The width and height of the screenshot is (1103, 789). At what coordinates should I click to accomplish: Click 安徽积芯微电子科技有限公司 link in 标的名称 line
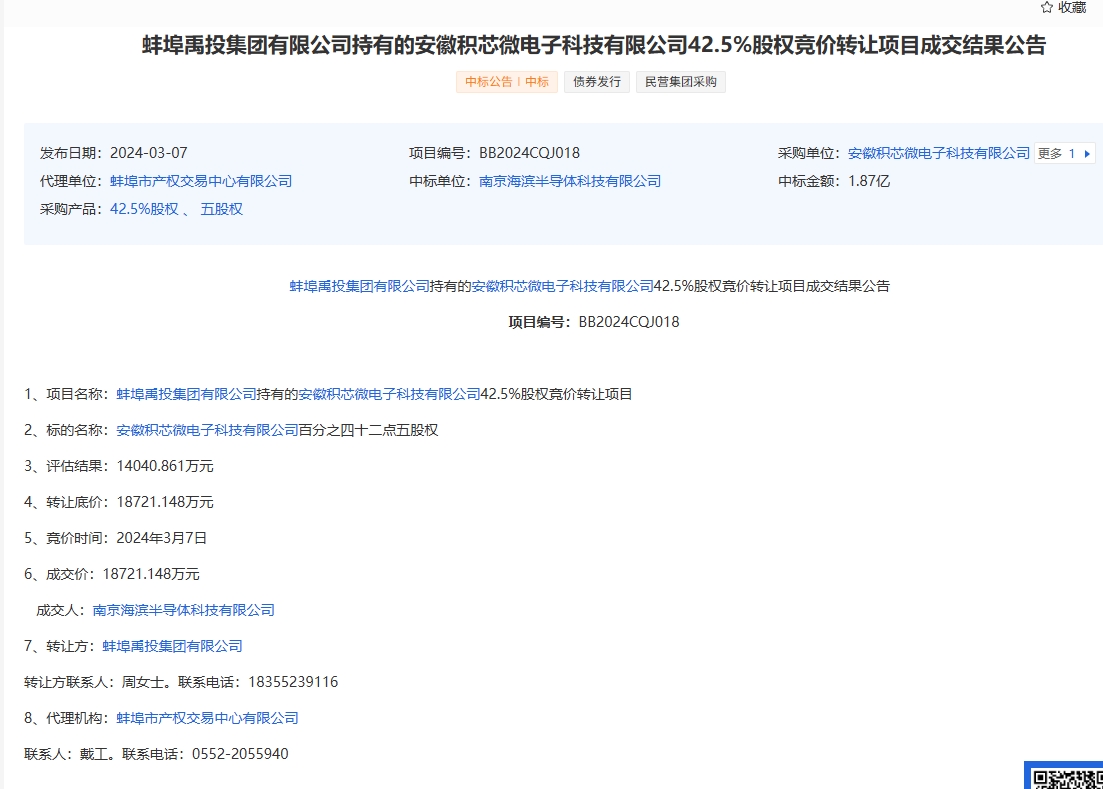208,430
